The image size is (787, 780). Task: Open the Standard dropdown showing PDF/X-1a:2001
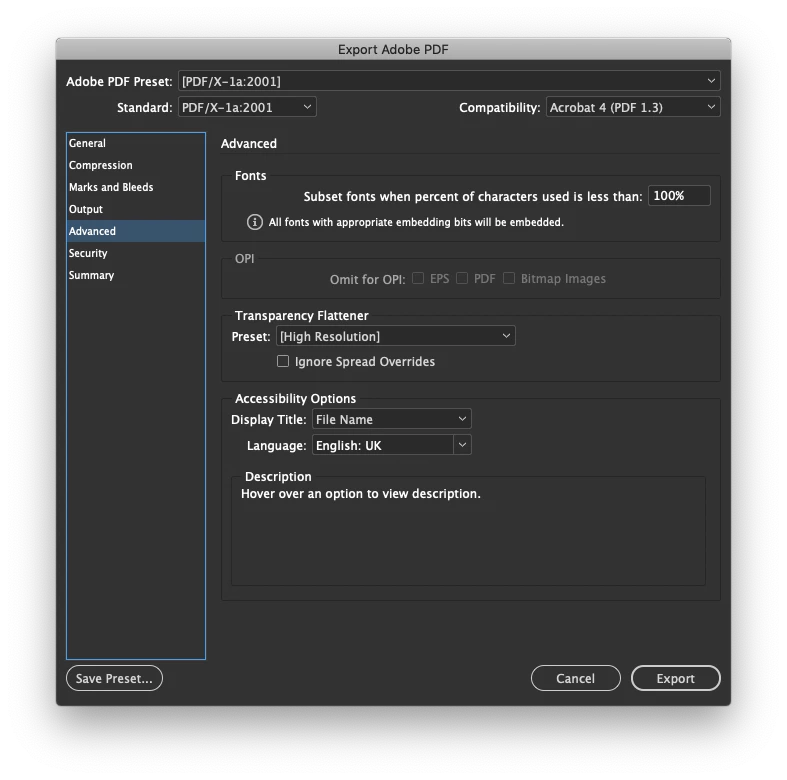click(247, 107)
